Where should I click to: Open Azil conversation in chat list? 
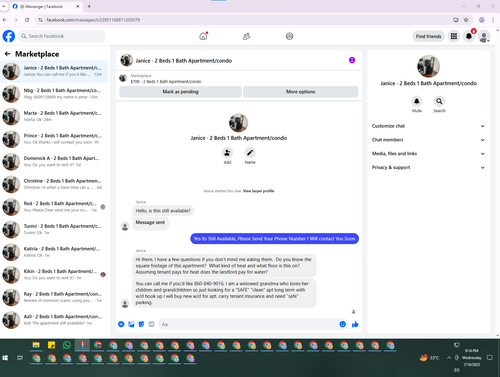[x=54, y=320]
